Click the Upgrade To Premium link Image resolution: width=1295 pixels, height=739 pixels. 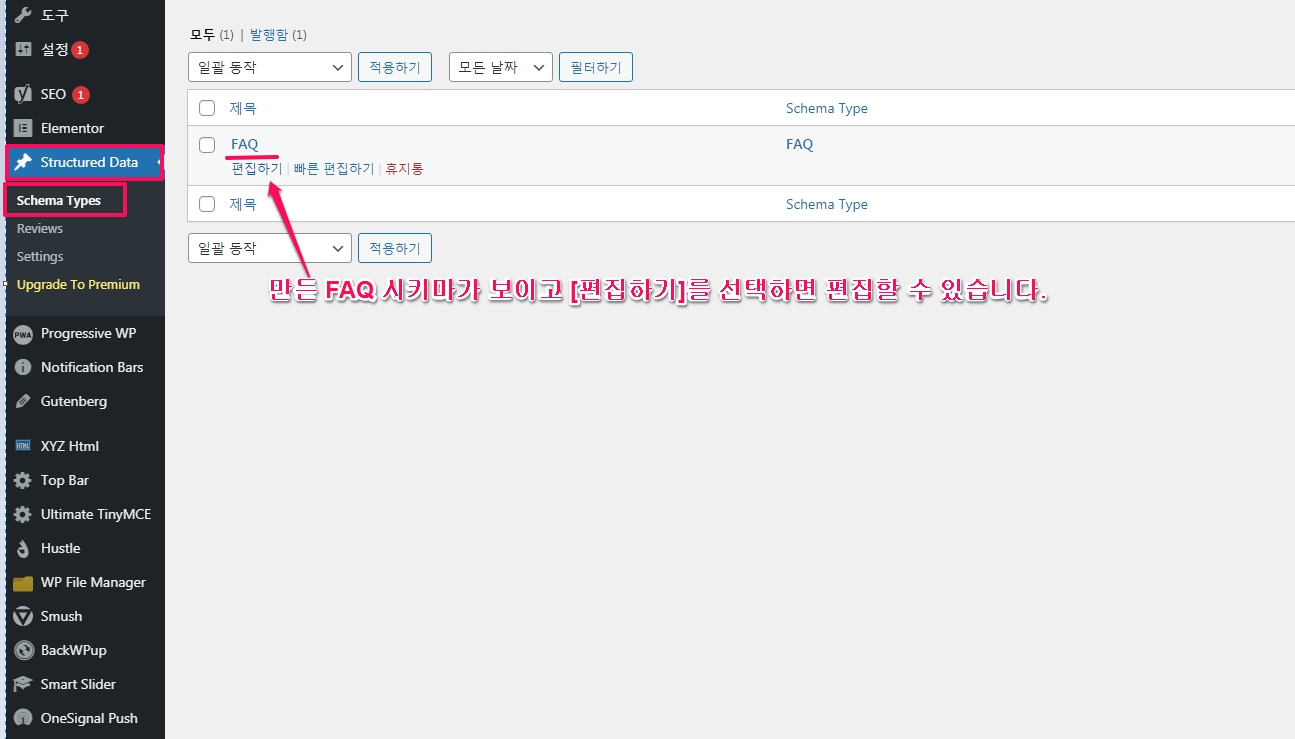(78, 285)
